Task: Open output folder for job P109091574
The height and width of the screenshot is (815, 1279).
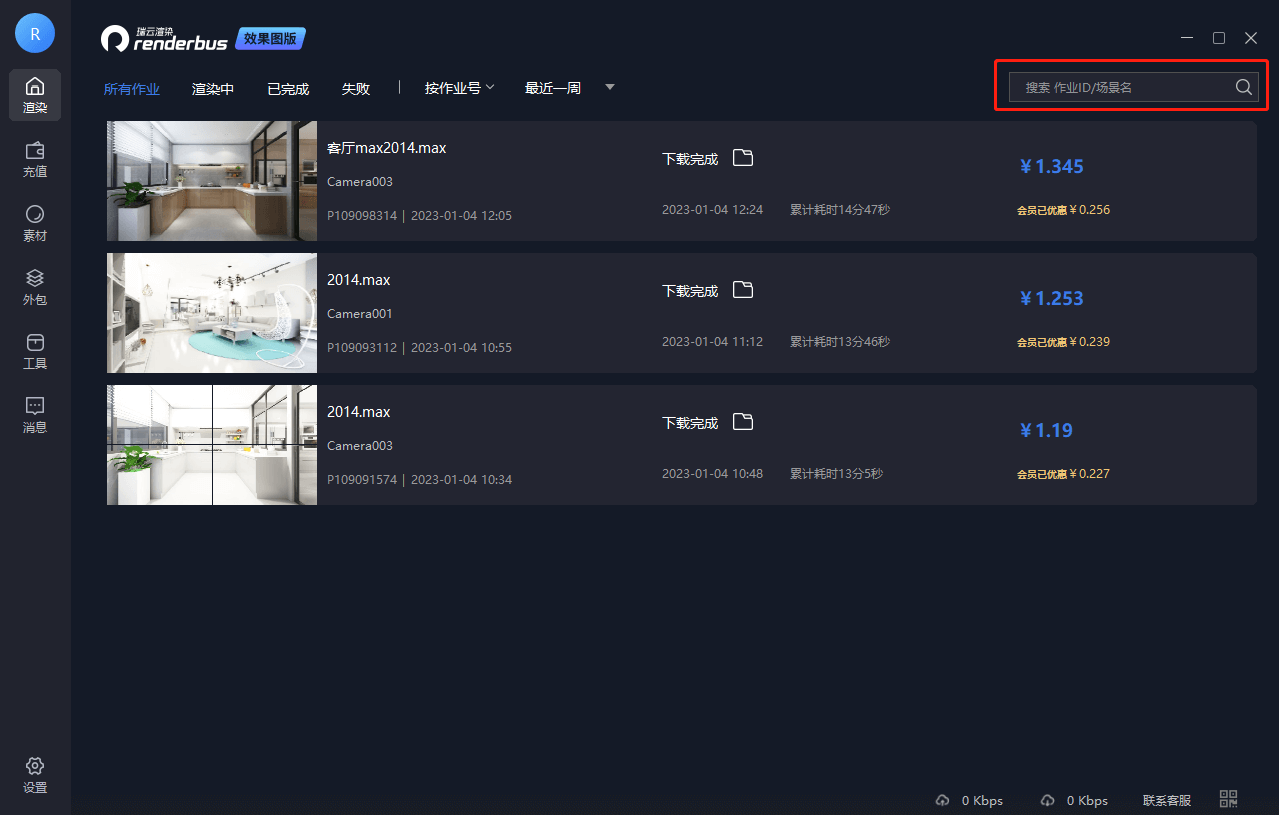Action: [742, 422]
